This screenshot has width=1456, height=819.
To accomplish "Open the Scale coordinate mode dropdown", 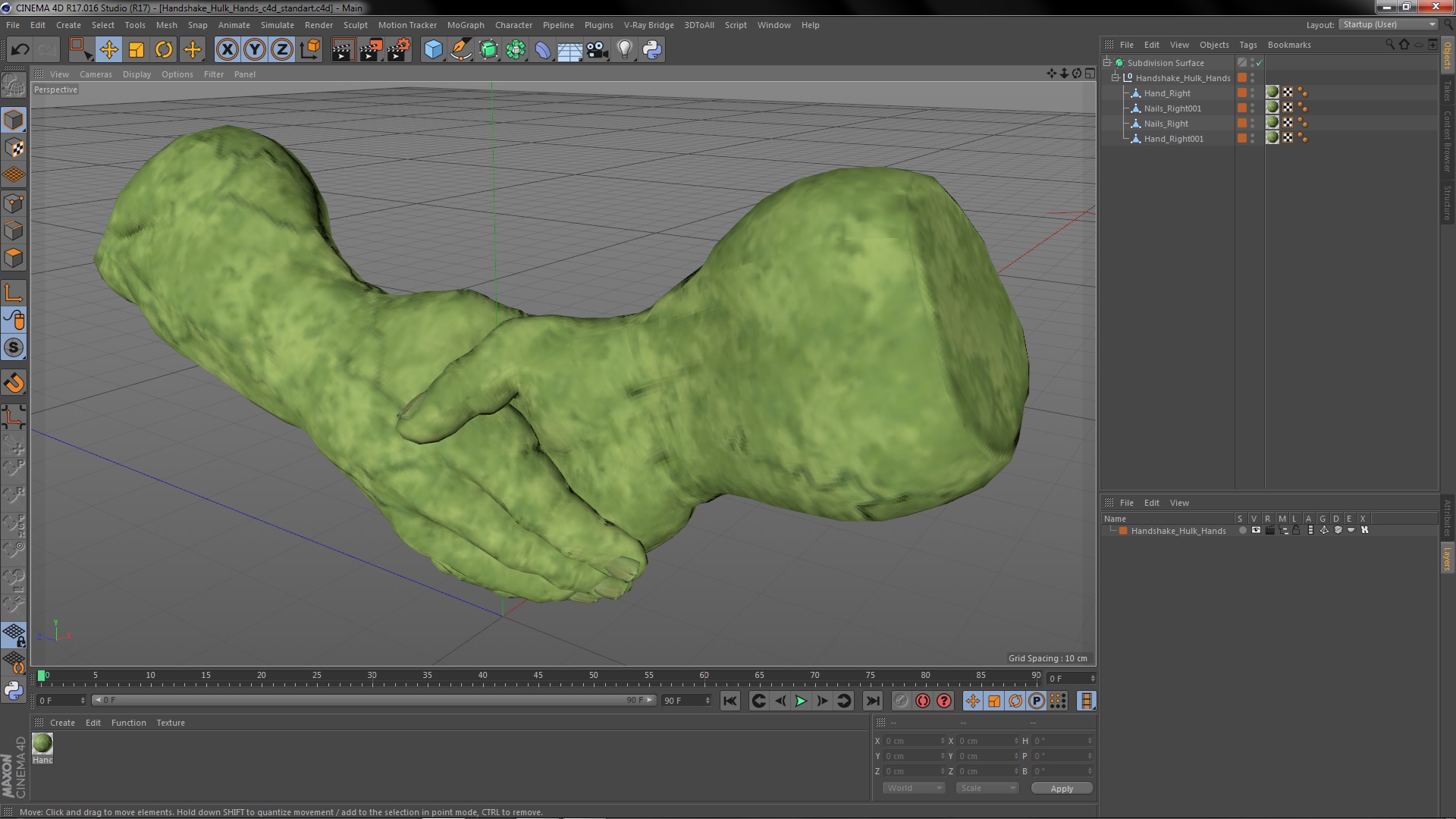I will (x=987, y=788).
